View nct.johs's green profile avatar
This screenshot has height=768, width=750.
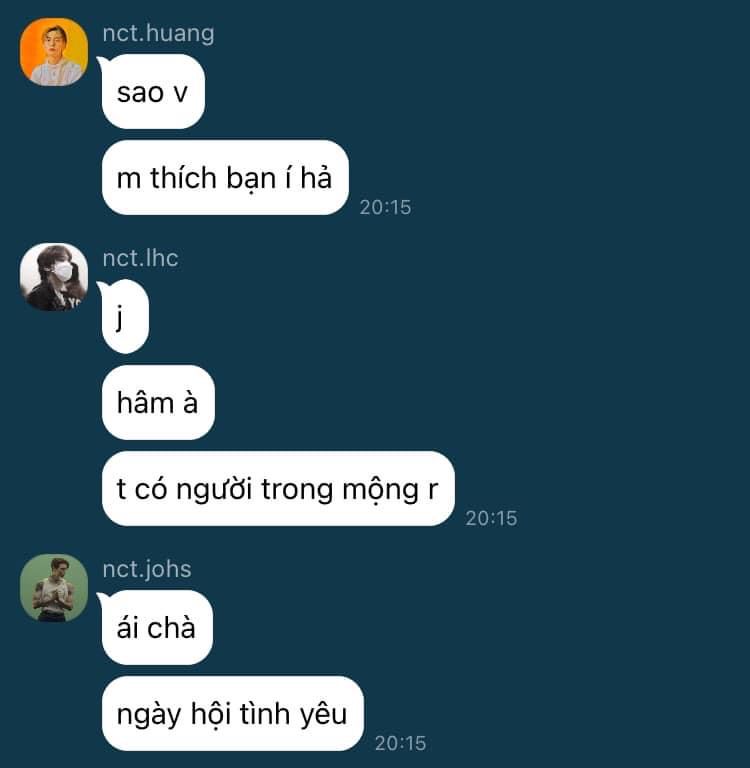tap(54, 588)
